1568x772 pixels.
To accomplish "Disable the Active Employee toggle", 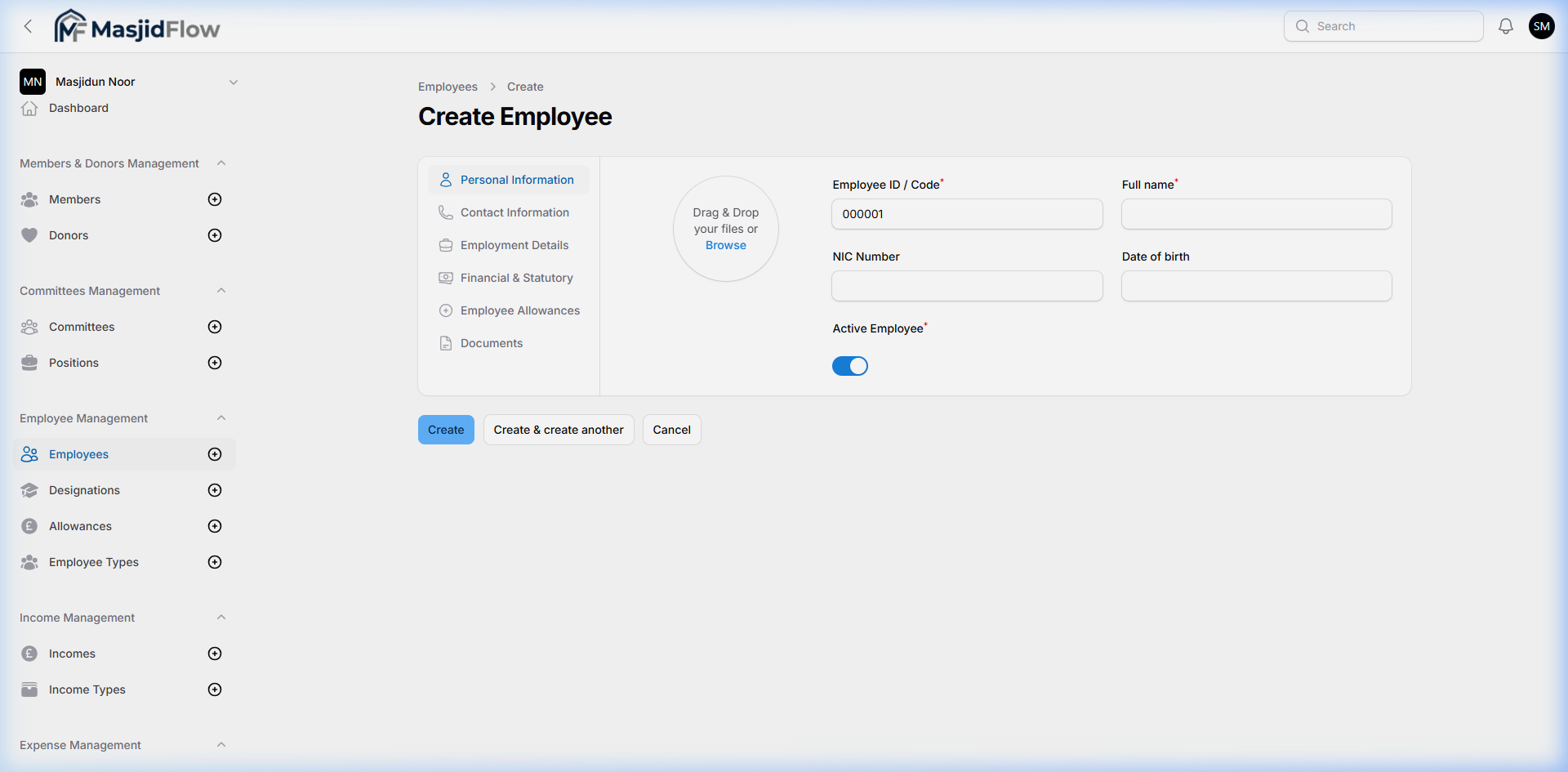I will tap(849, 365).
